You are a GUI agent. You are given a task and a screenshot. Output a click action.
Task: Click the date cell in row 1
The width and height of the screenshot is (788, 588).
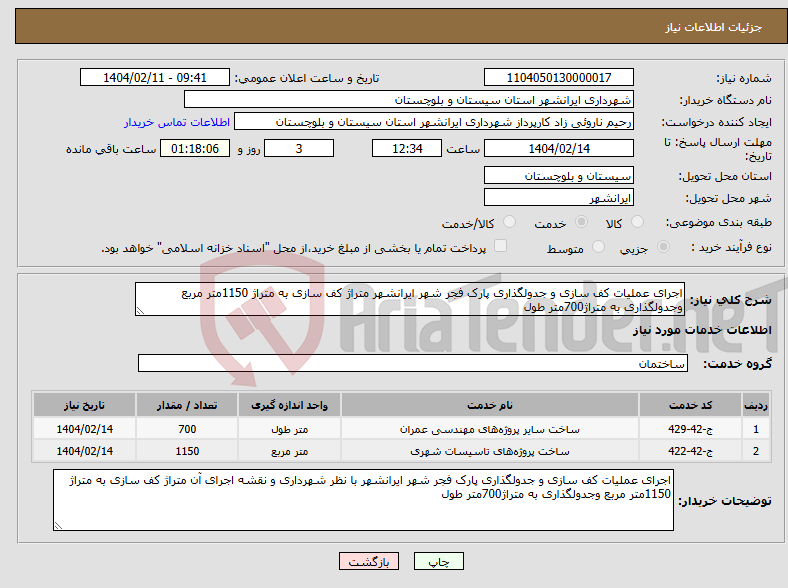[x=84, y=429]
